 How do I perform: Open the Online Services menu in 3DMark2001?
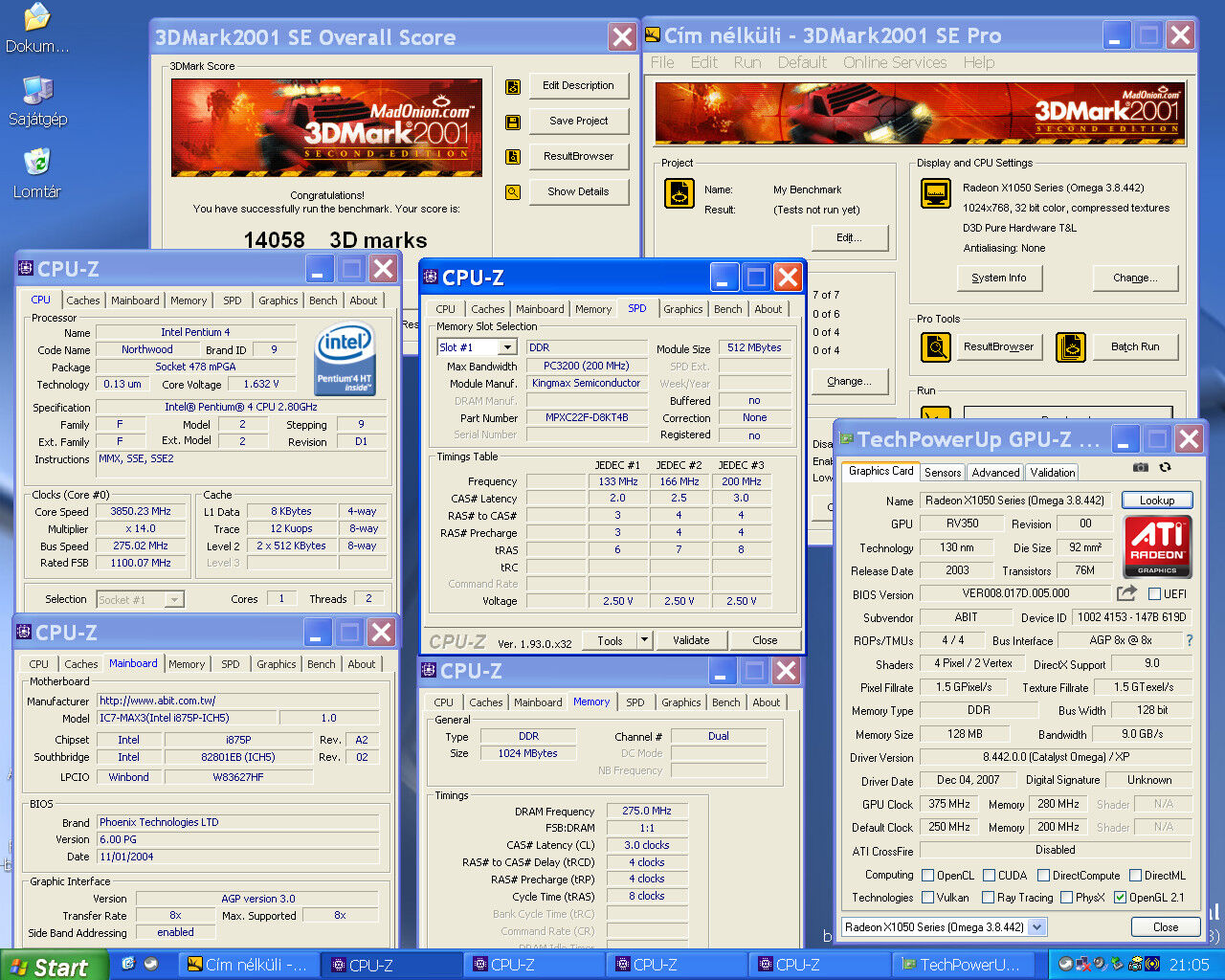coord(894,62)
